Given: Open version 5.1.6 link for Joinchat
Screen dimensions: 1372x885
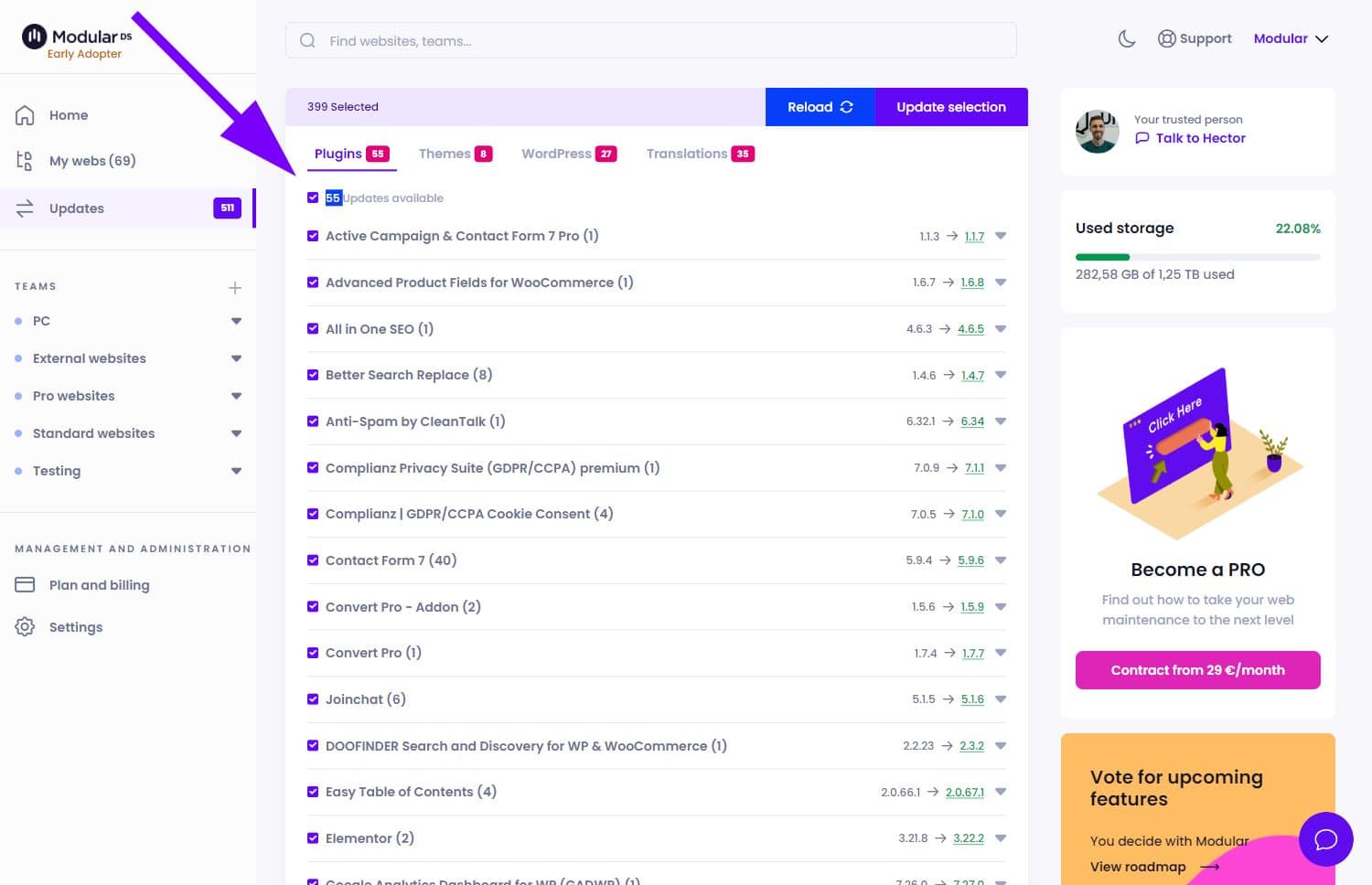Looking at the screenshot, I should point(972,699).
